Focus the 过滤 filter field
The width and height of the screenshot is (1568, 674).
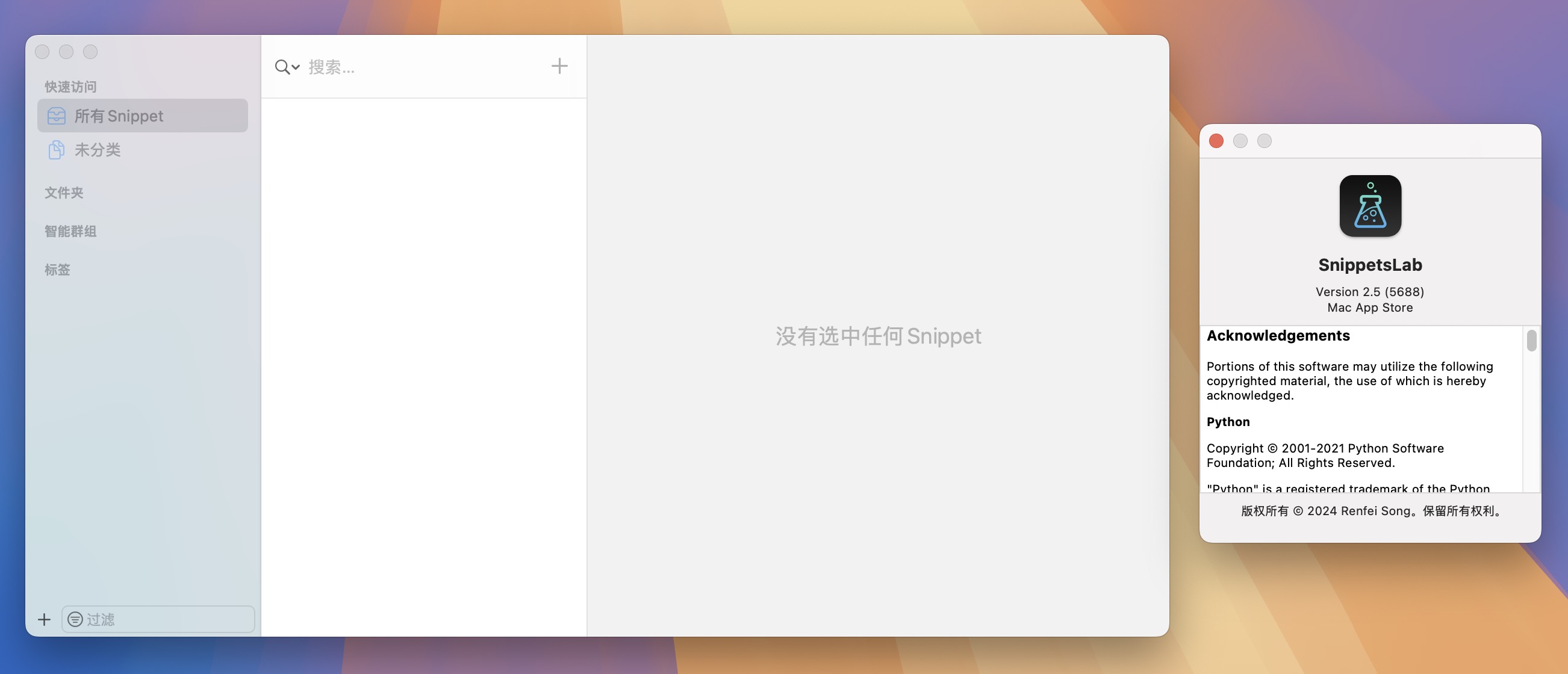click(158, 619)
